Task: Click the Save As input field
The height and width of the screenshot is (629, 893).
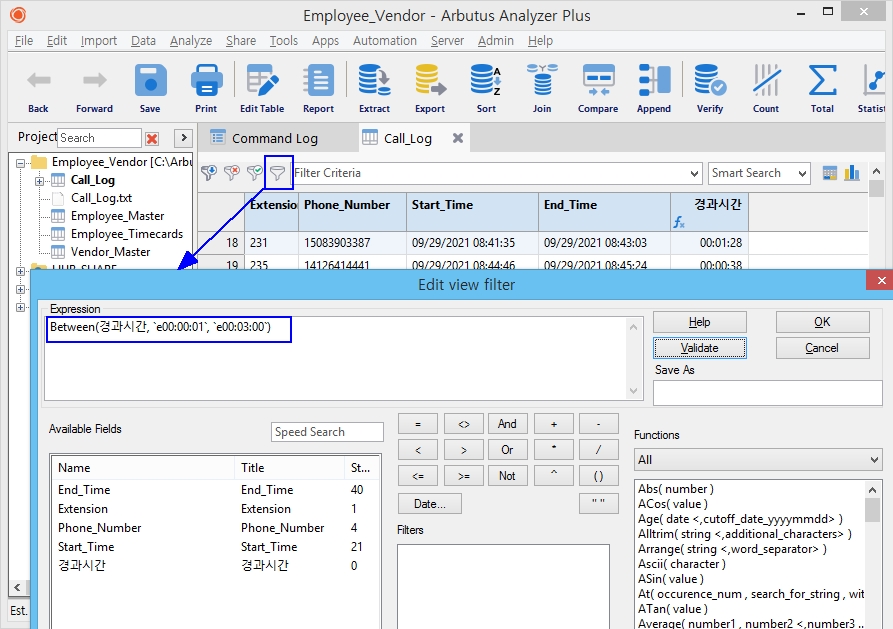Action: [768, 393]
